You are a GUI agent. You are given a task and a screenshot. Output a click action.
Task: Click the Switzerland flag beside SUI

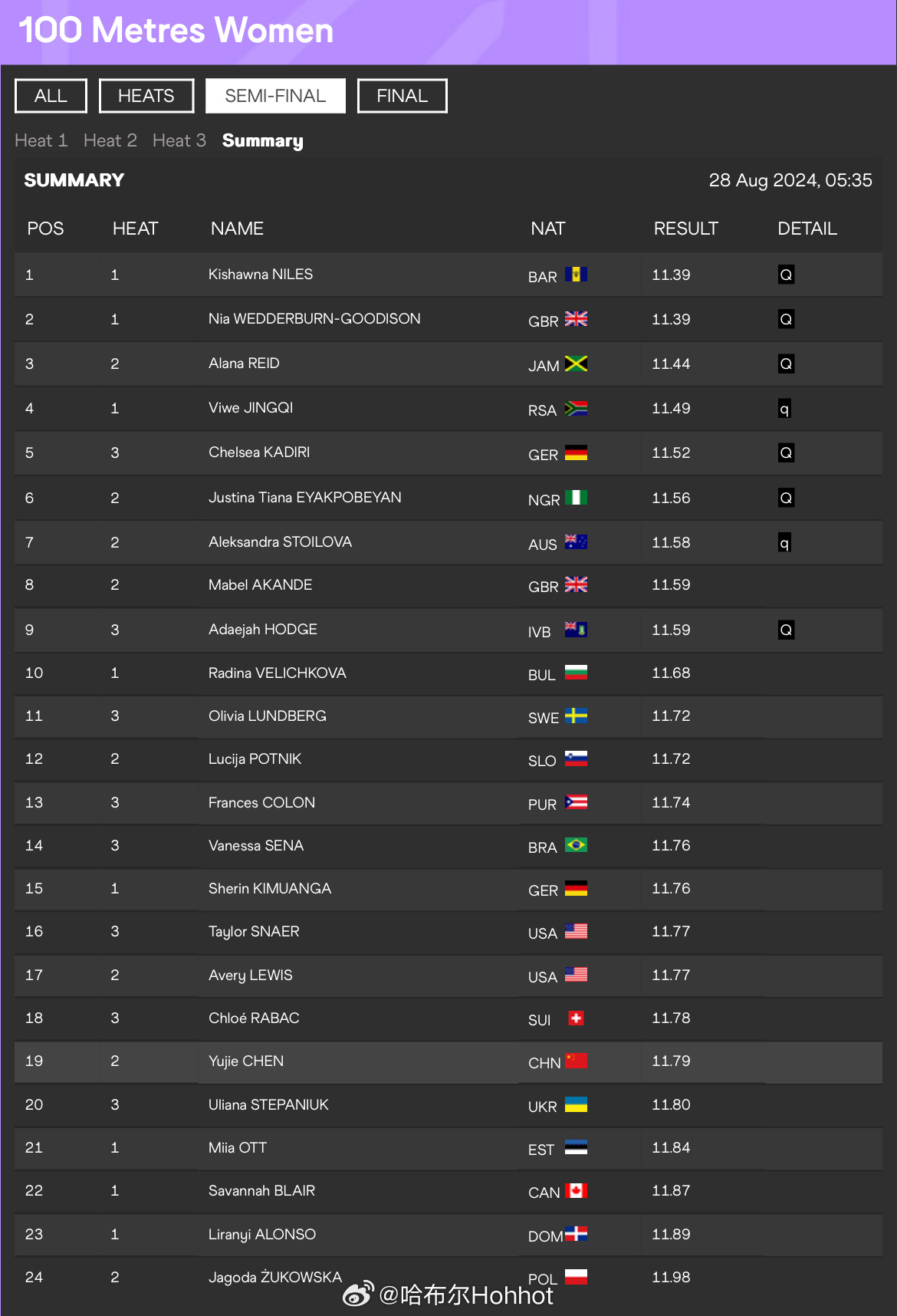click(576, 1018)
